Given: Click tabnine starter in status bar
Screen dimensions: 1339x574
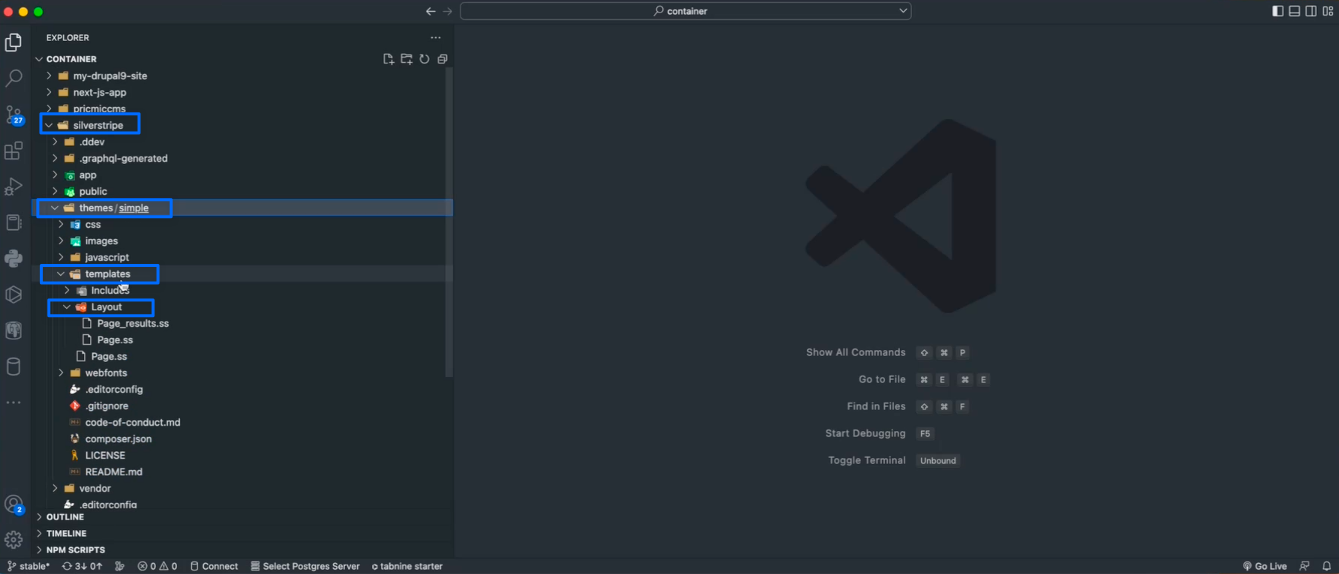Looking at the screenshot, I should coord(407,566).
